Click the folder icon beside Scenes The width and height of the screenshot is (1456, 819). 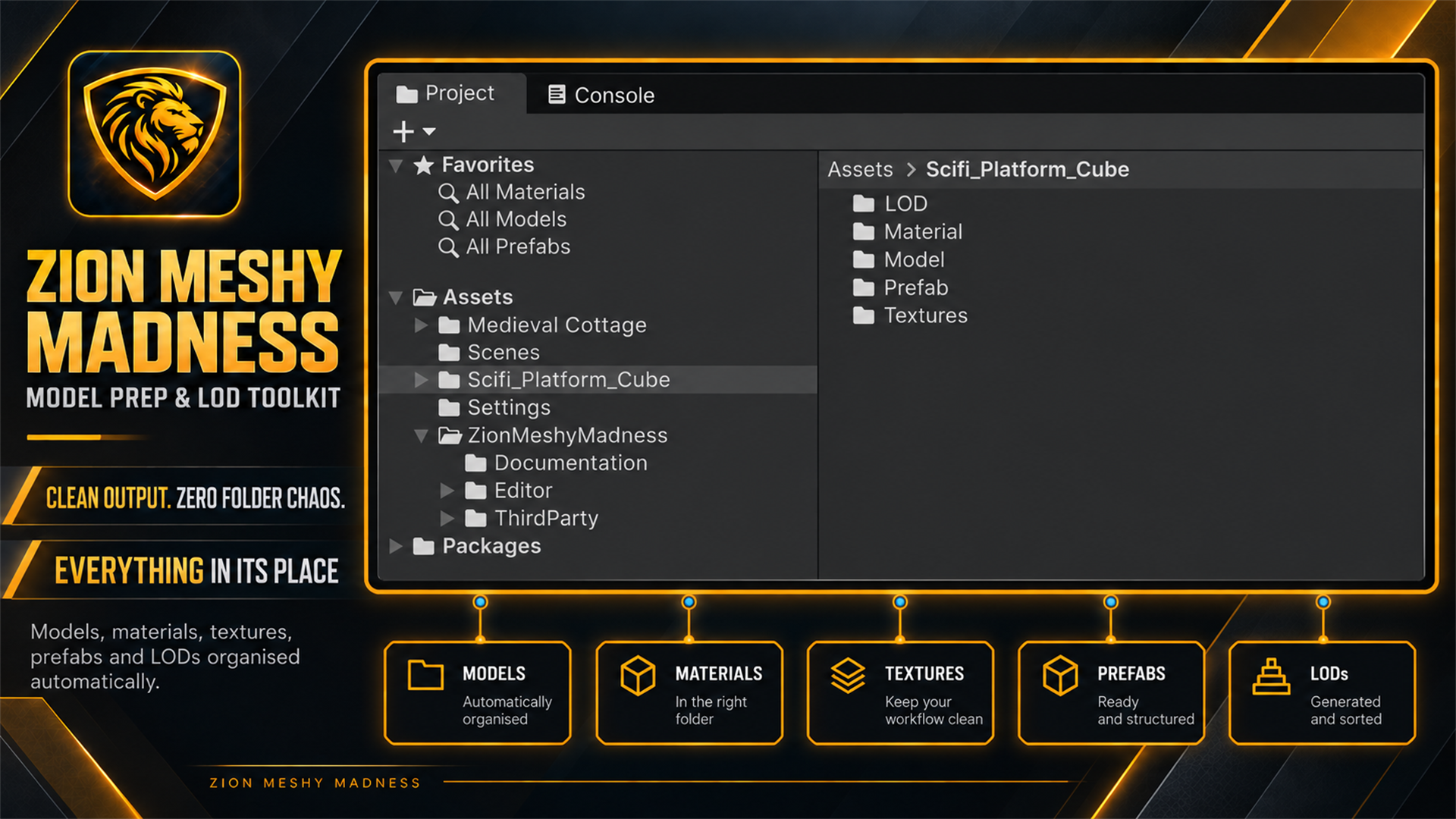click(449, 353)
